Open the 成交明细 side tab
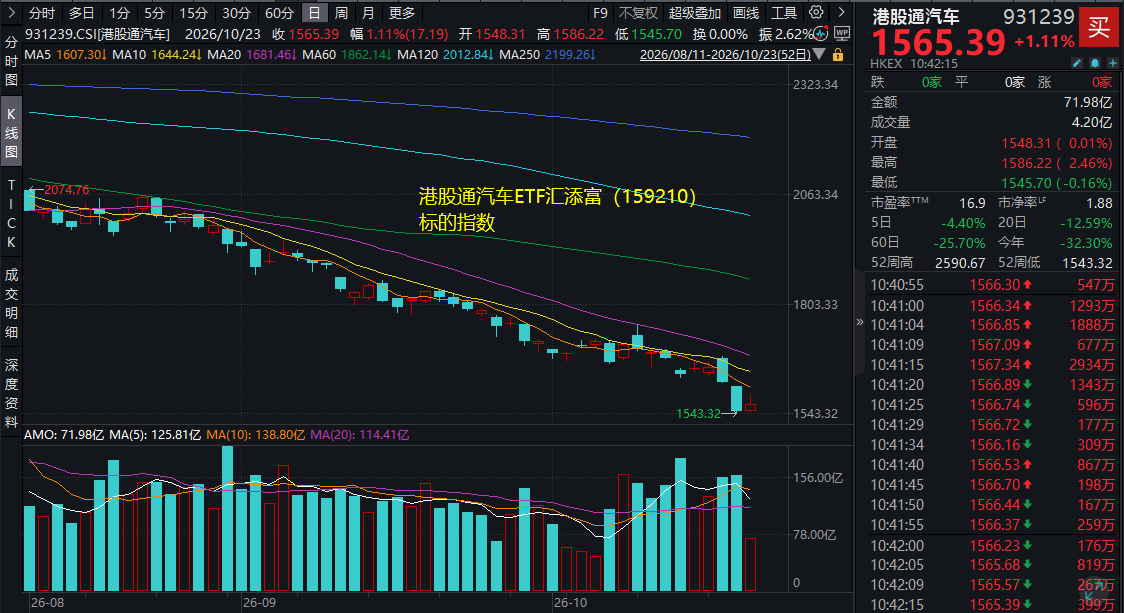Image resolution: width=1124 pixels, height=613 pixels. pos(11,303)
